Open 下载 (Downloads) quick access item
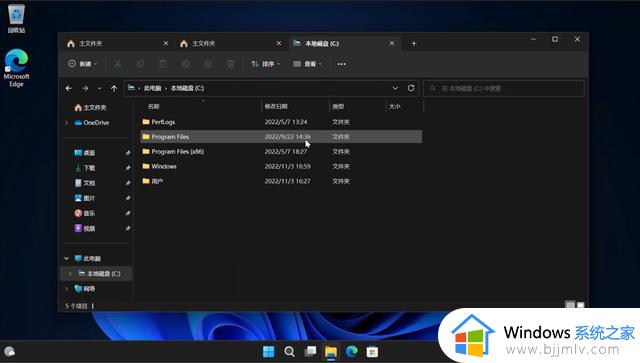Screen dimensions: 640x363 (84, 168)
